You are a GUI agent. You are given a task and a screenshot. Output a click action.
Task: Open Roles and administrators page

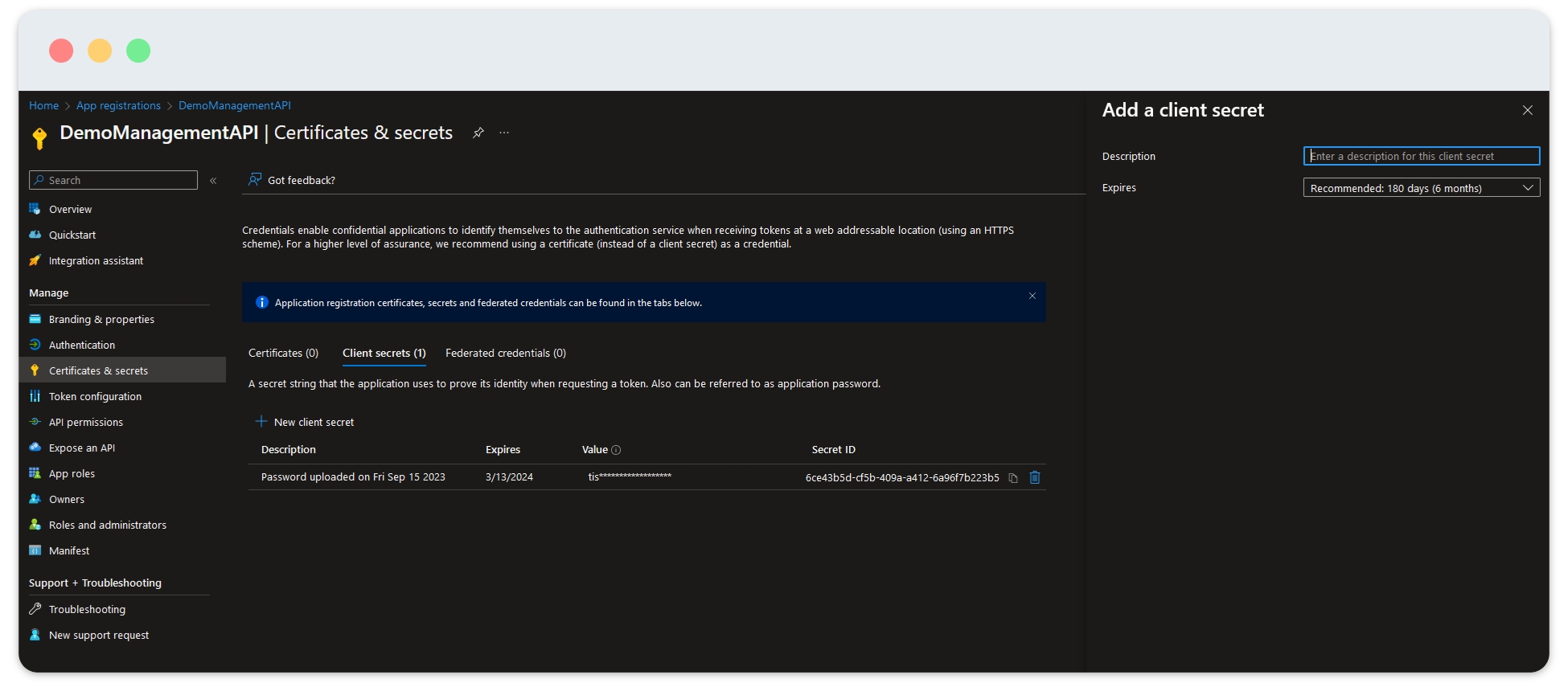click(108, 525)
